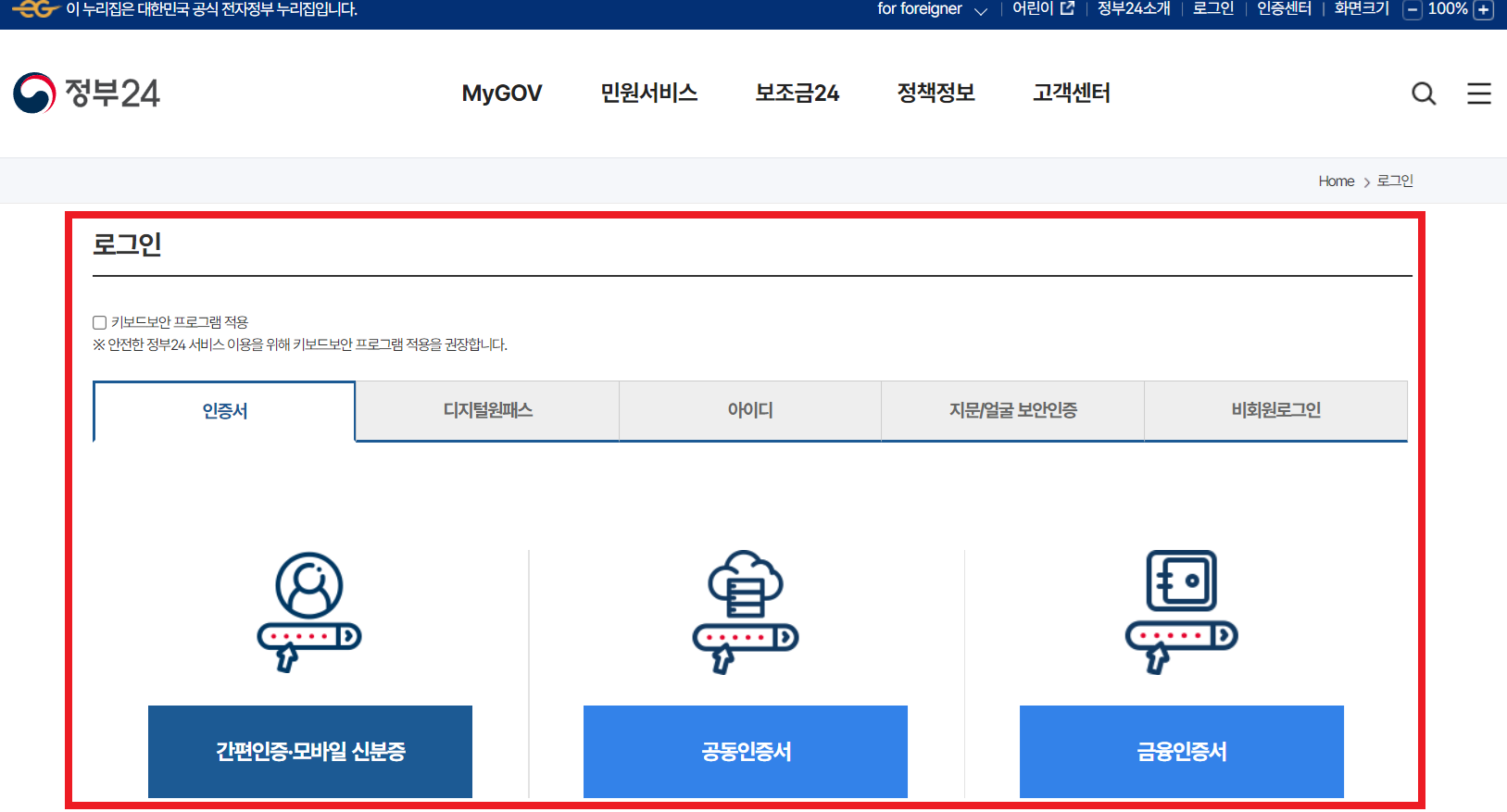The height and width of the screenshot is (812, 1507).
Task: Open the 민원서비스 menu
Action: [x=649, y=93]
